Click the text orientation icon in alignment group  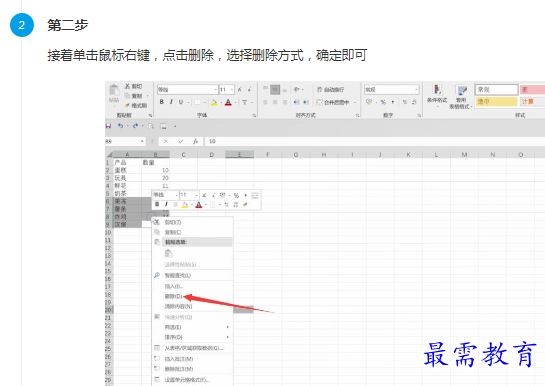pos(296,90)
